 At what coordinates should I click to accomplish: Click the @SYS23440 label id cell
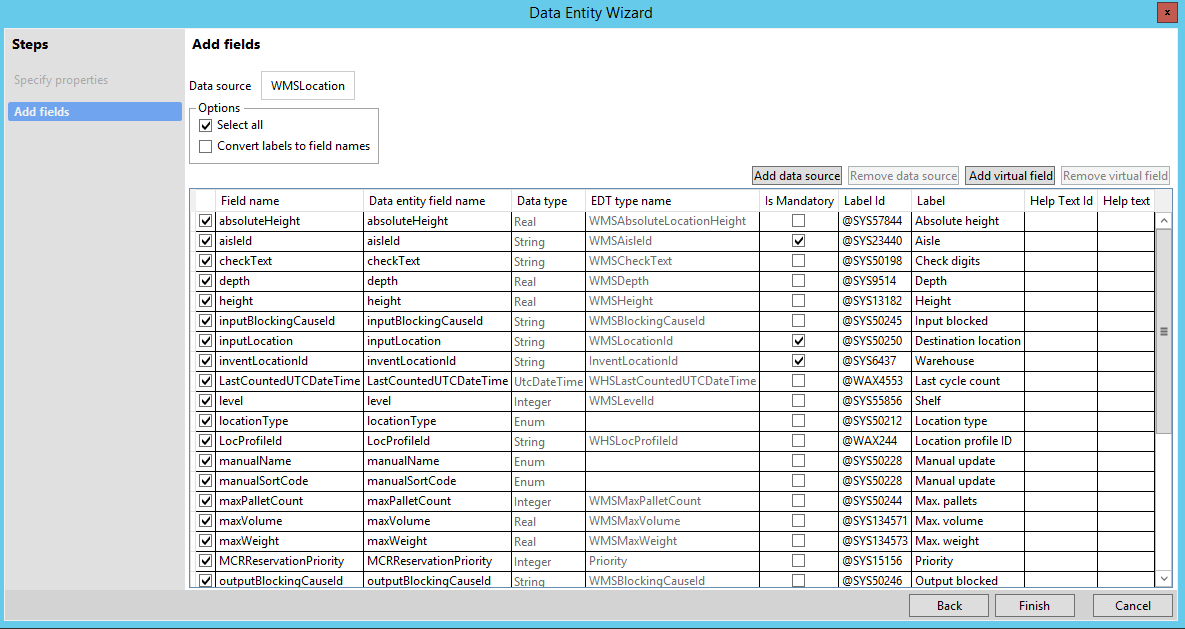pyautogui.click(x=874, y=241)
